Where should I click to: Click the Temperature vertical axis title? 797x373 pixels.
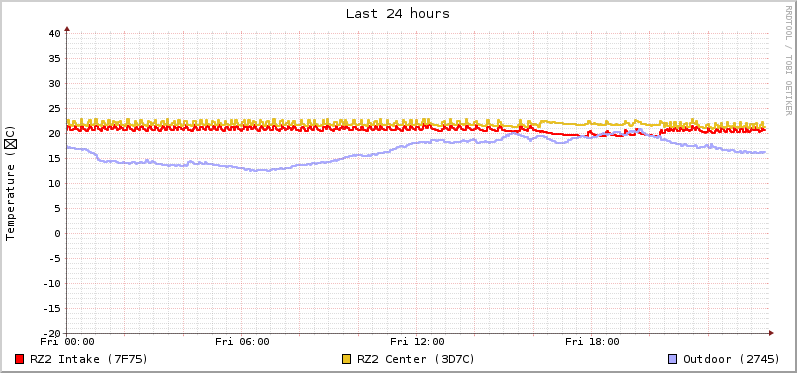11,183
